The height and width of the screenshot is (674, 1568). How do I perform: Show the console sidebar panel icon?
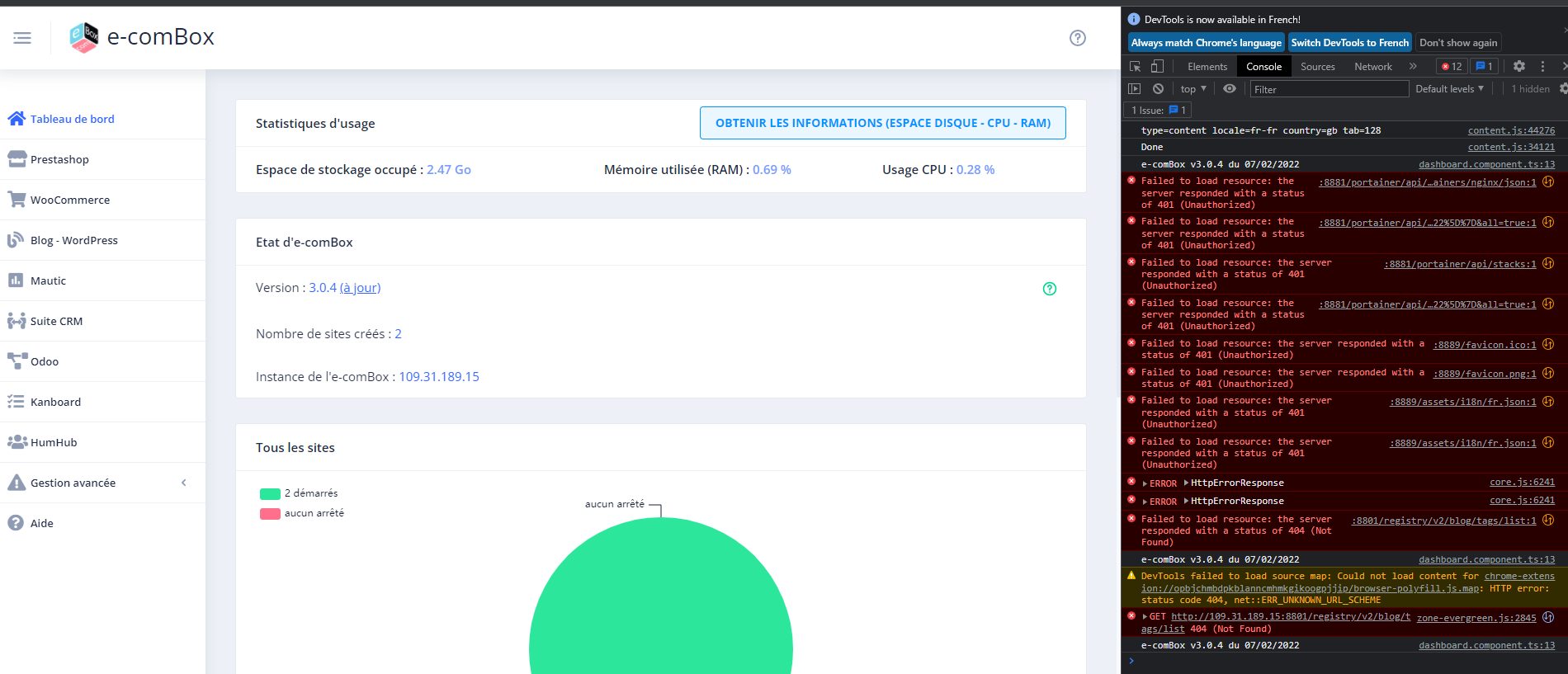1135,88
